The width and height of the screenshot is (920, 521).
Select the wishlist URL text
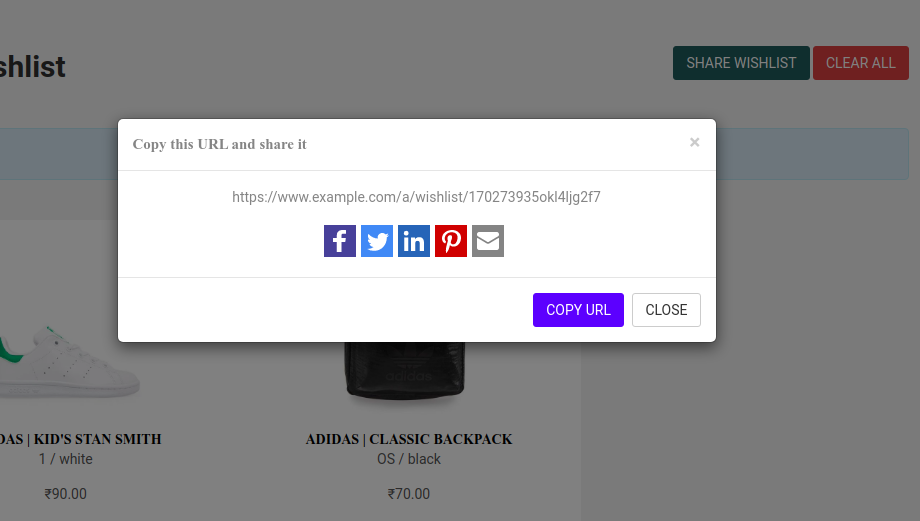point(416,197)
